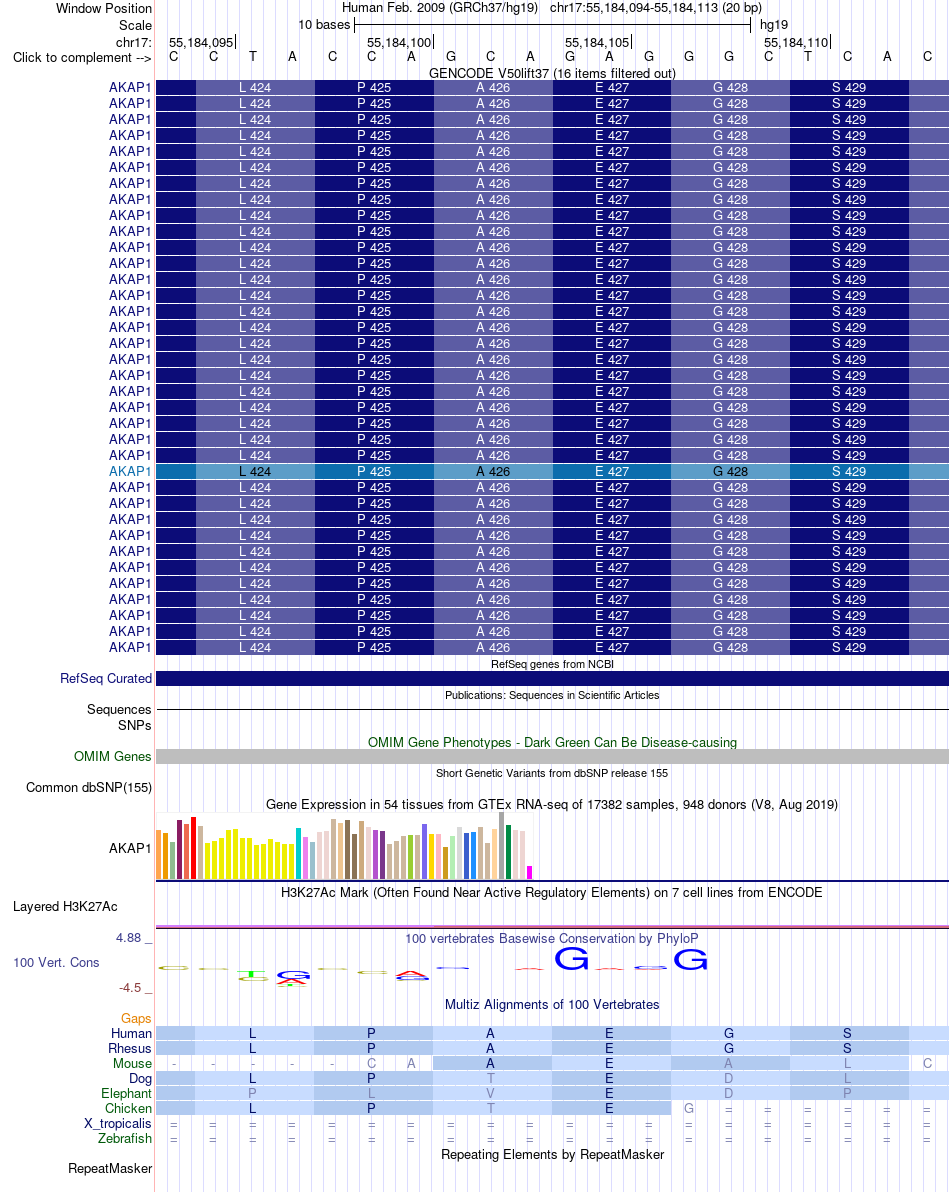This screenshot has width=950, height=1192.
Task: Open the OMIM Genes track label
Action: (112, 756)
